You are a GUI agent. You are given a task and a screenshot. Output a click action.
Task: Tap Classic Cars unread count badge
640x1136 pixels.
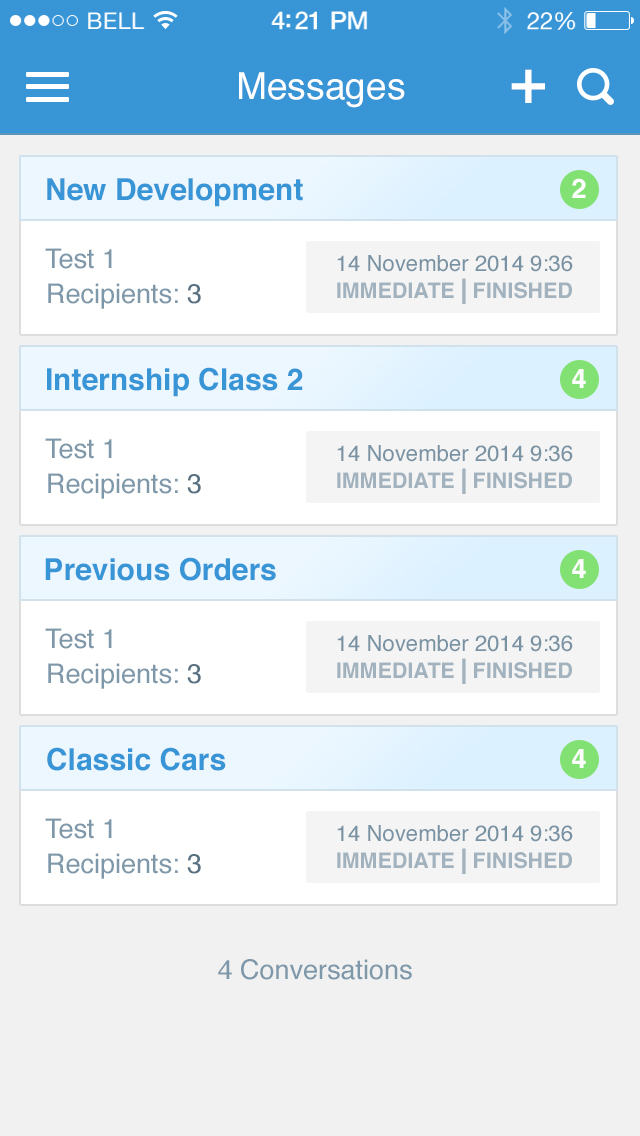(x=579, y=760)
